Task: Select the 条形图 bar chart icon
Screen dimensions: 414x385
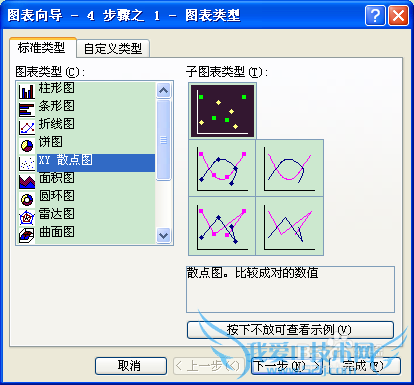Action: pos(27,109)
